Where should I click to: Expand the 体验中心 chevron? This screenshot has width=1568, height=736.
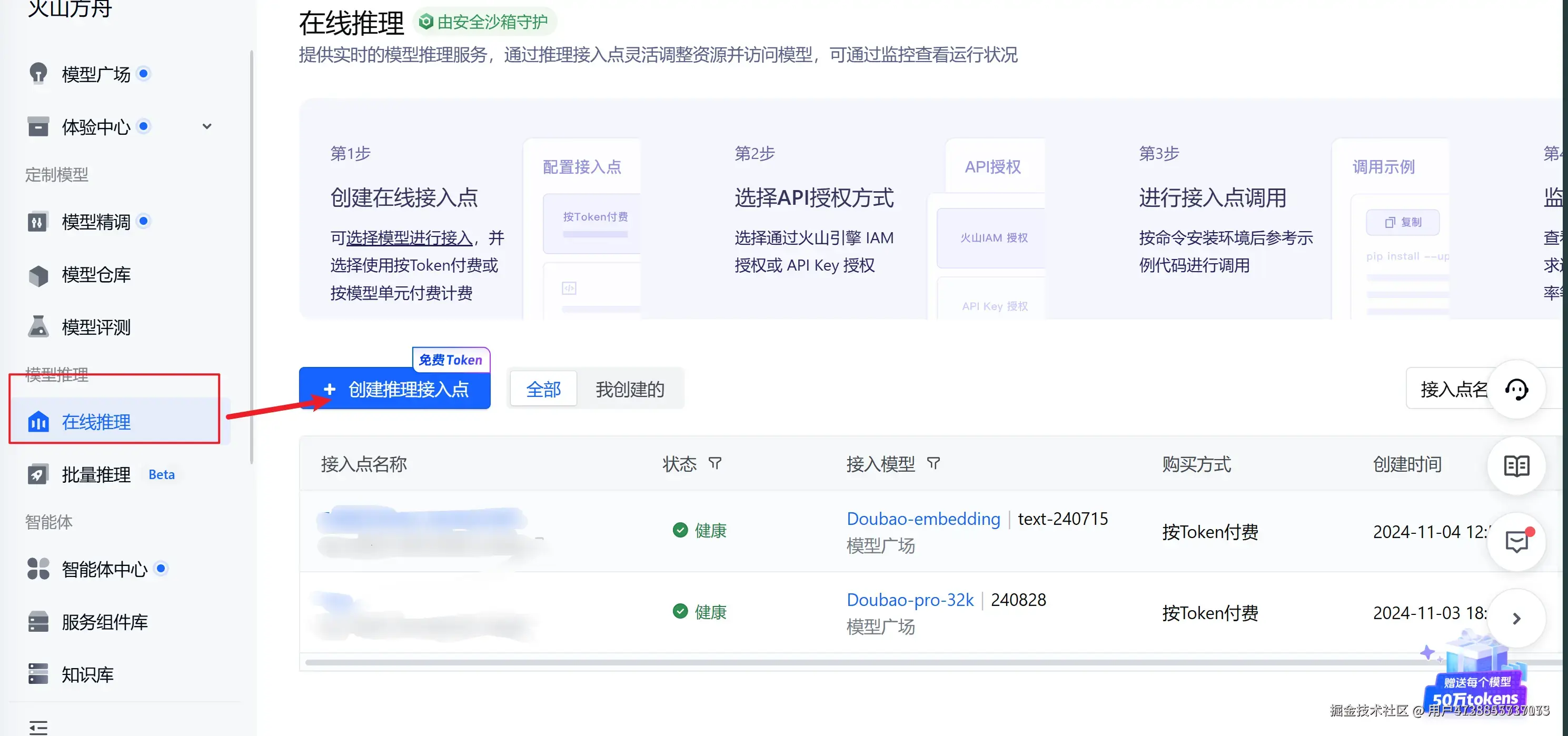pos(207,127)
